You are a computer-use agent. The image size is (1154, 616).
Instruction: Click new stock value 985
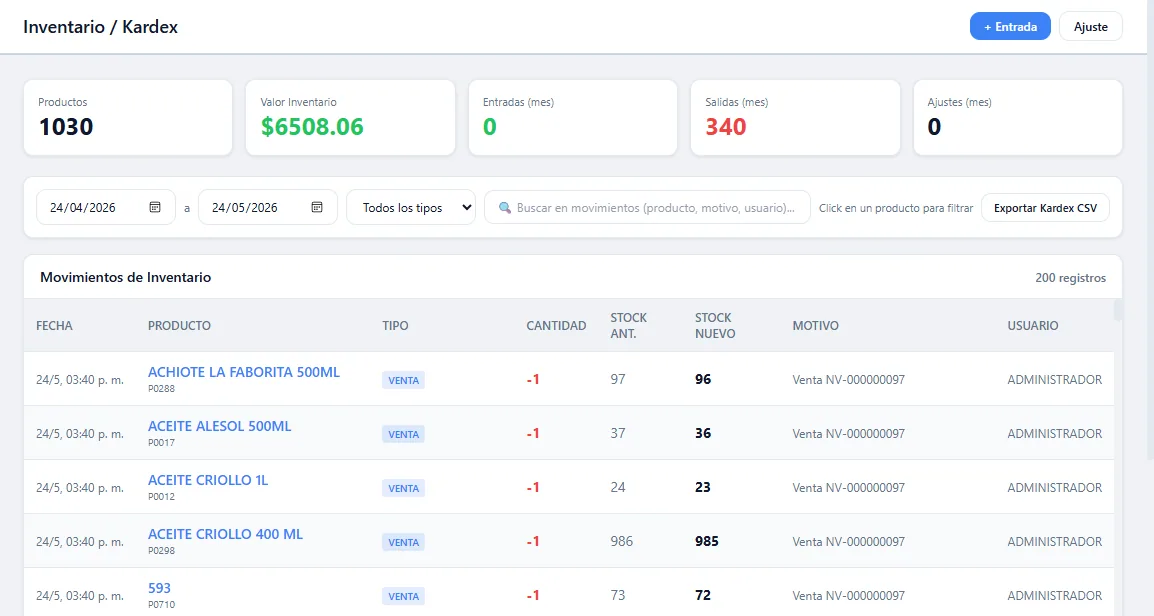707,541
